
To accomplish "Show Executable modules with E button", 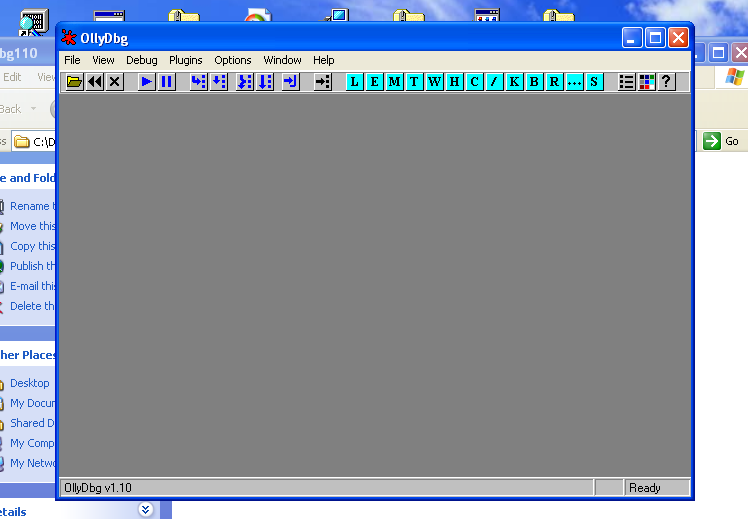I will 374,82.
